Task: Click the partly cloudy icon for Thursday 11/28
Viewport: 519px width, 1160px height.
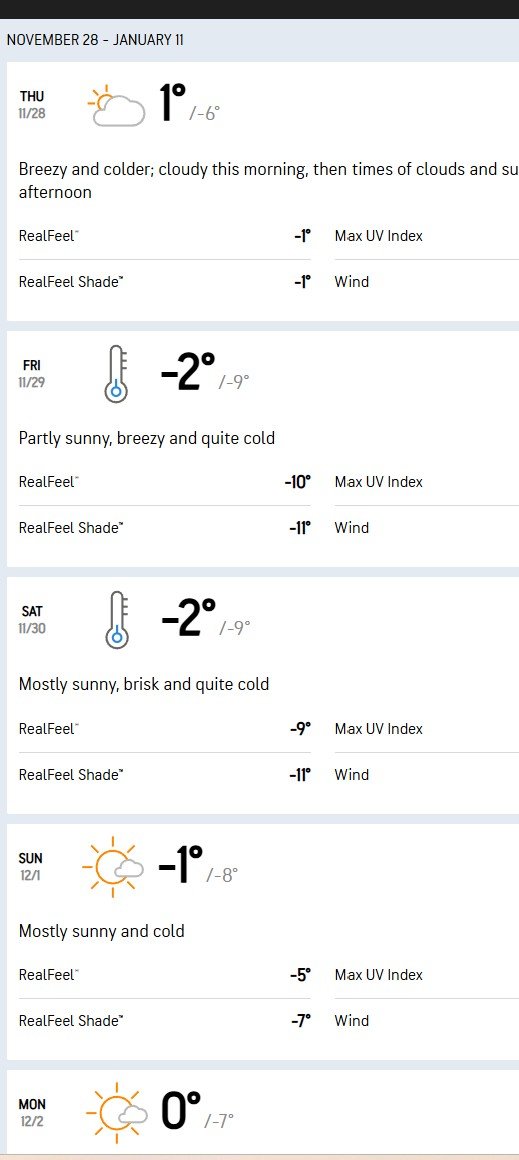Action: (116, 106)
